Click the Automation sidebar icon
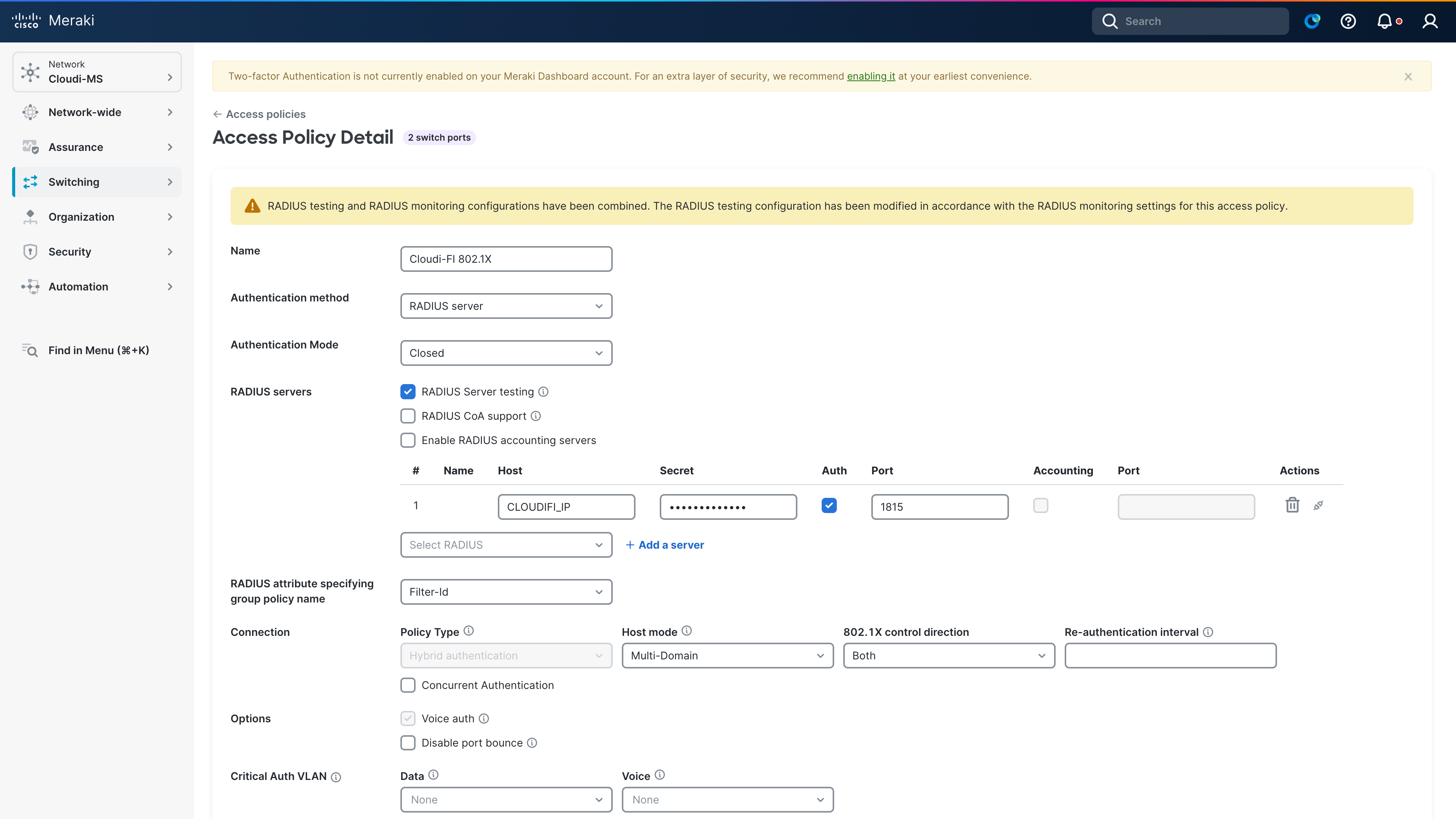This screenshot has height=819, width=1456. [x=30, y=287]
